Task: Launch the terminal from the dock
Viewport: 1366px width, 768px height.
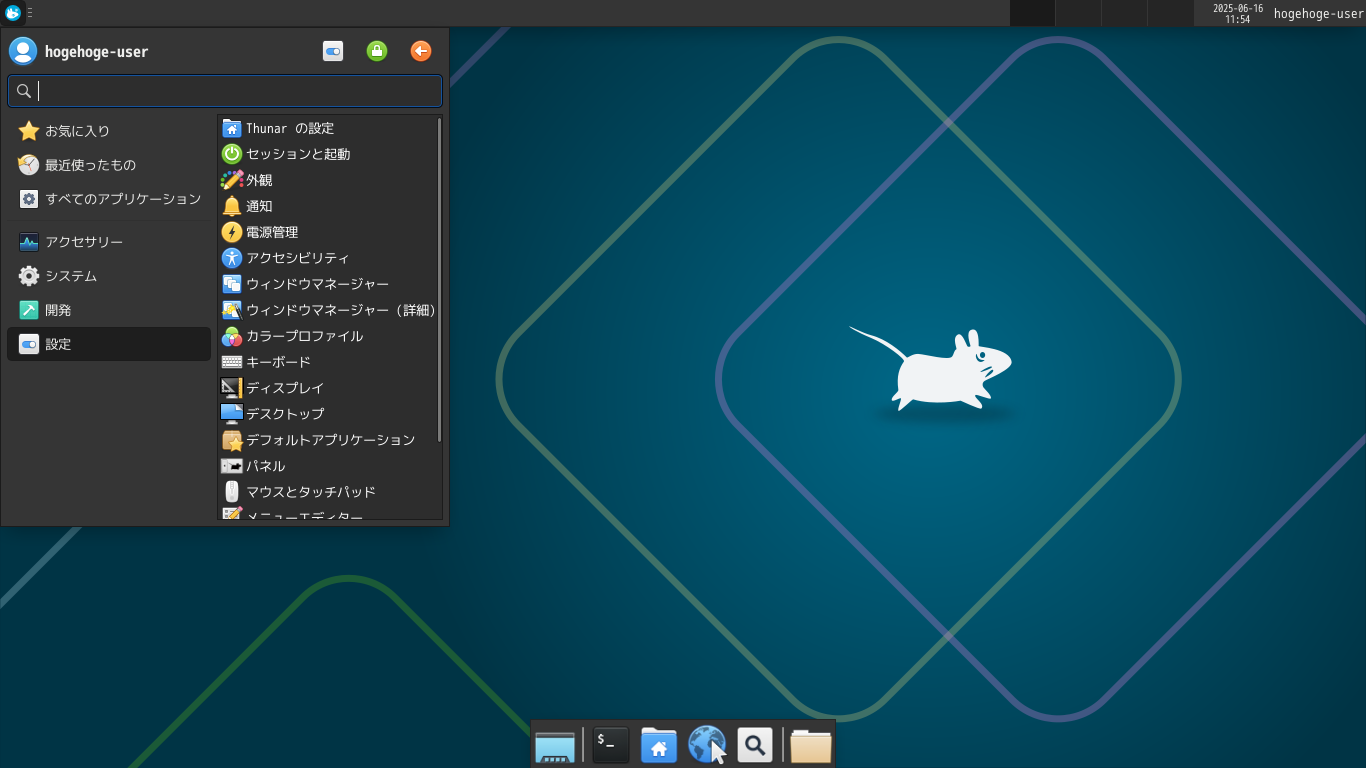Action: pos(610,745)
